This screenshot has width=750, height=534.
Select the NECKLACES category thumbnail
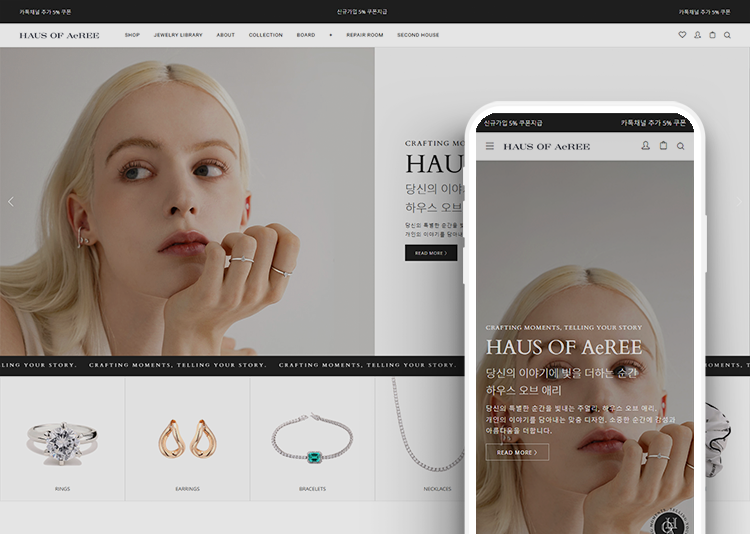click(420, 439)
